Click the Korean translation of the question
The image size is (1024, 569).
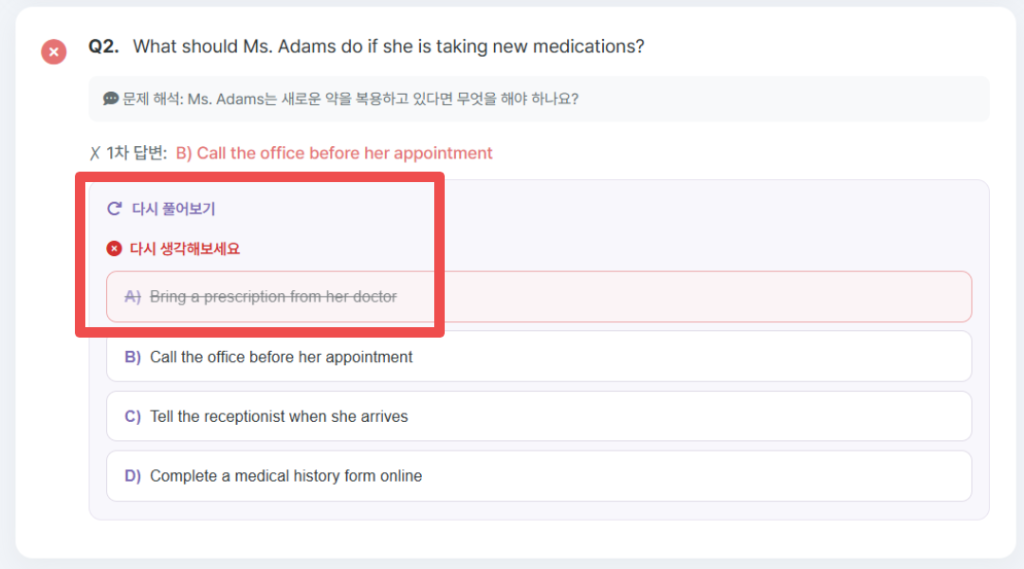(x=350, y=99)
